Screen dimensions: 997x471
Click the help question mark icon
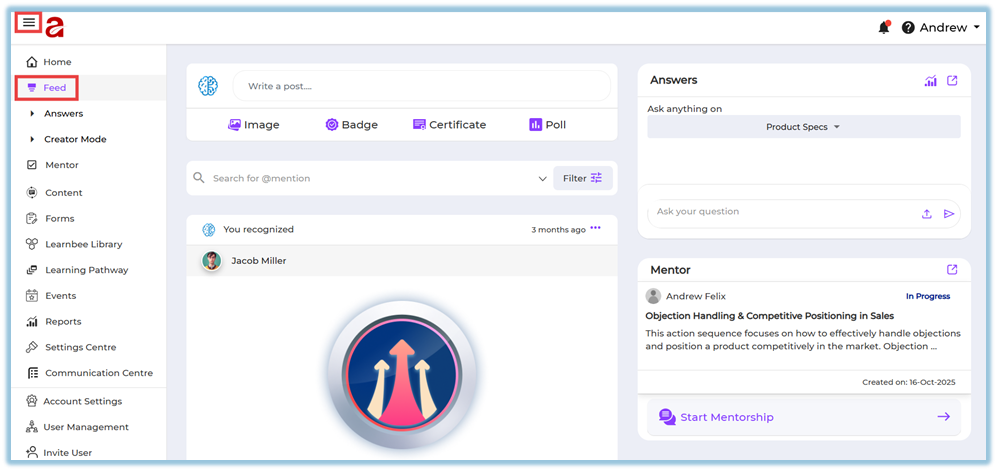[x=908, y=28]
